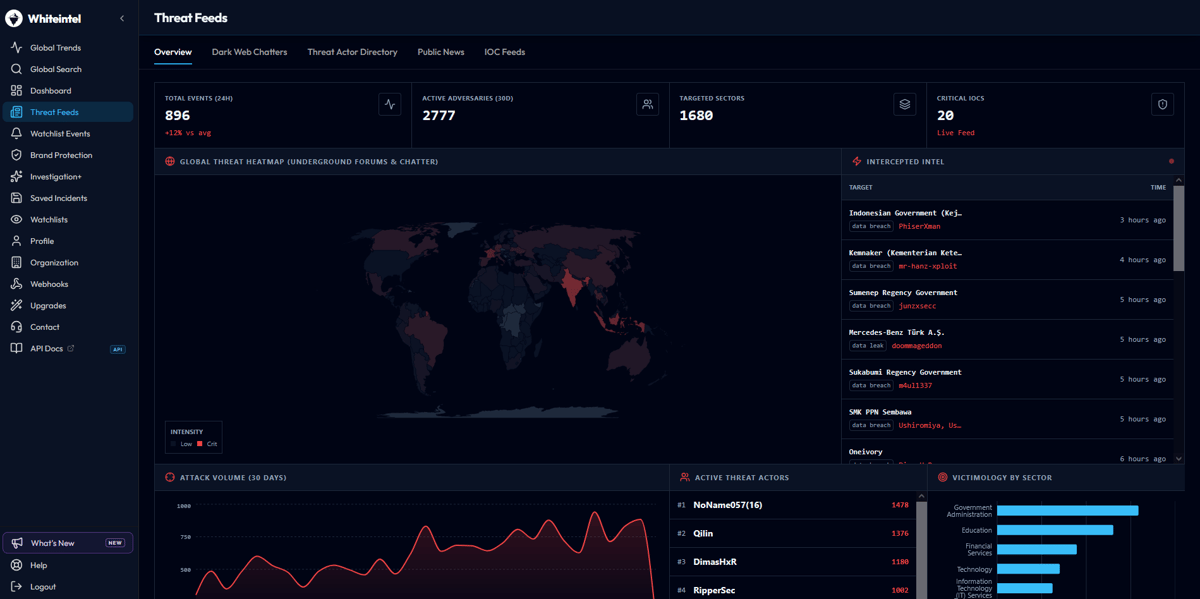Image resolution: width=1200 pixels, height=599 pixels.
Task: Open Brand Protection page
Action: click(x=68, y=155)
